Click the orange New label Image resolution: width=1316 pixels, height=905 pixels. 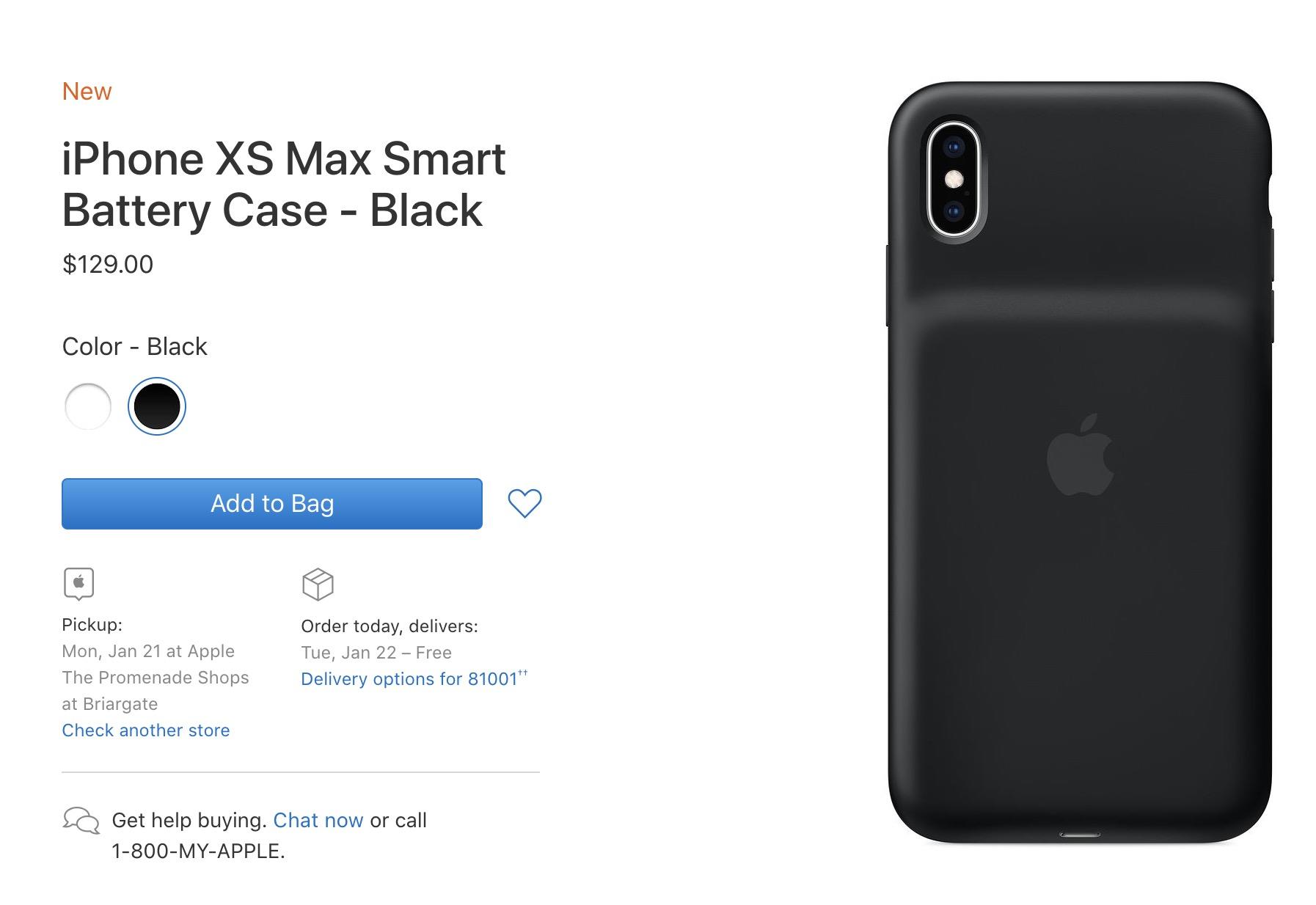(87, 92)
